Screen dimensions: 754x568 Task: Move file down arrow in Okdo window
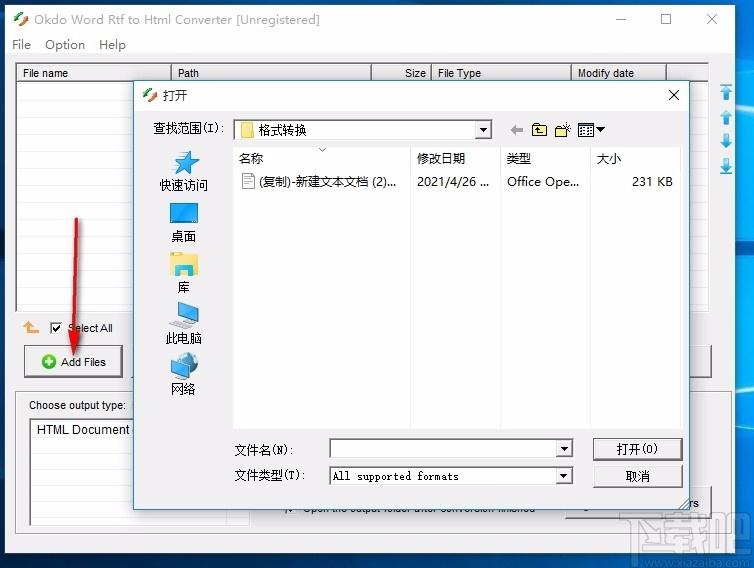726,141
